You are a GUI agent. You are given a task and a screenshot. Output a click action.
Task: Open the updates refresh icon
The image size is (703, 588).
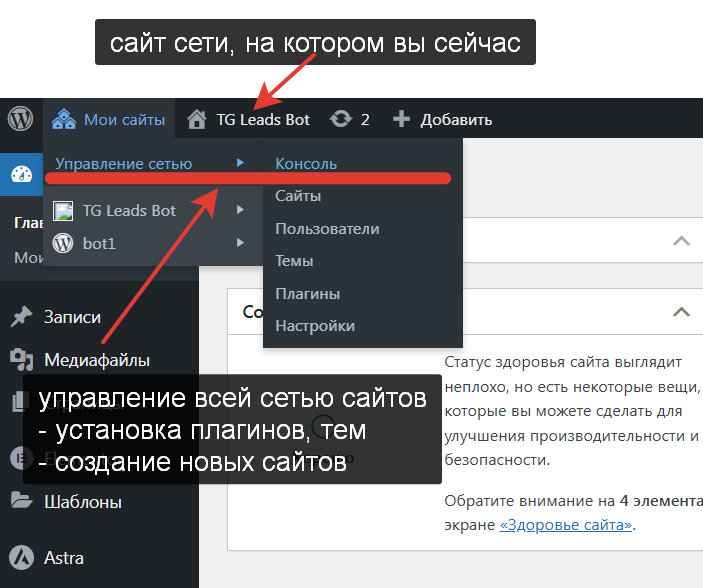point(341,119)
